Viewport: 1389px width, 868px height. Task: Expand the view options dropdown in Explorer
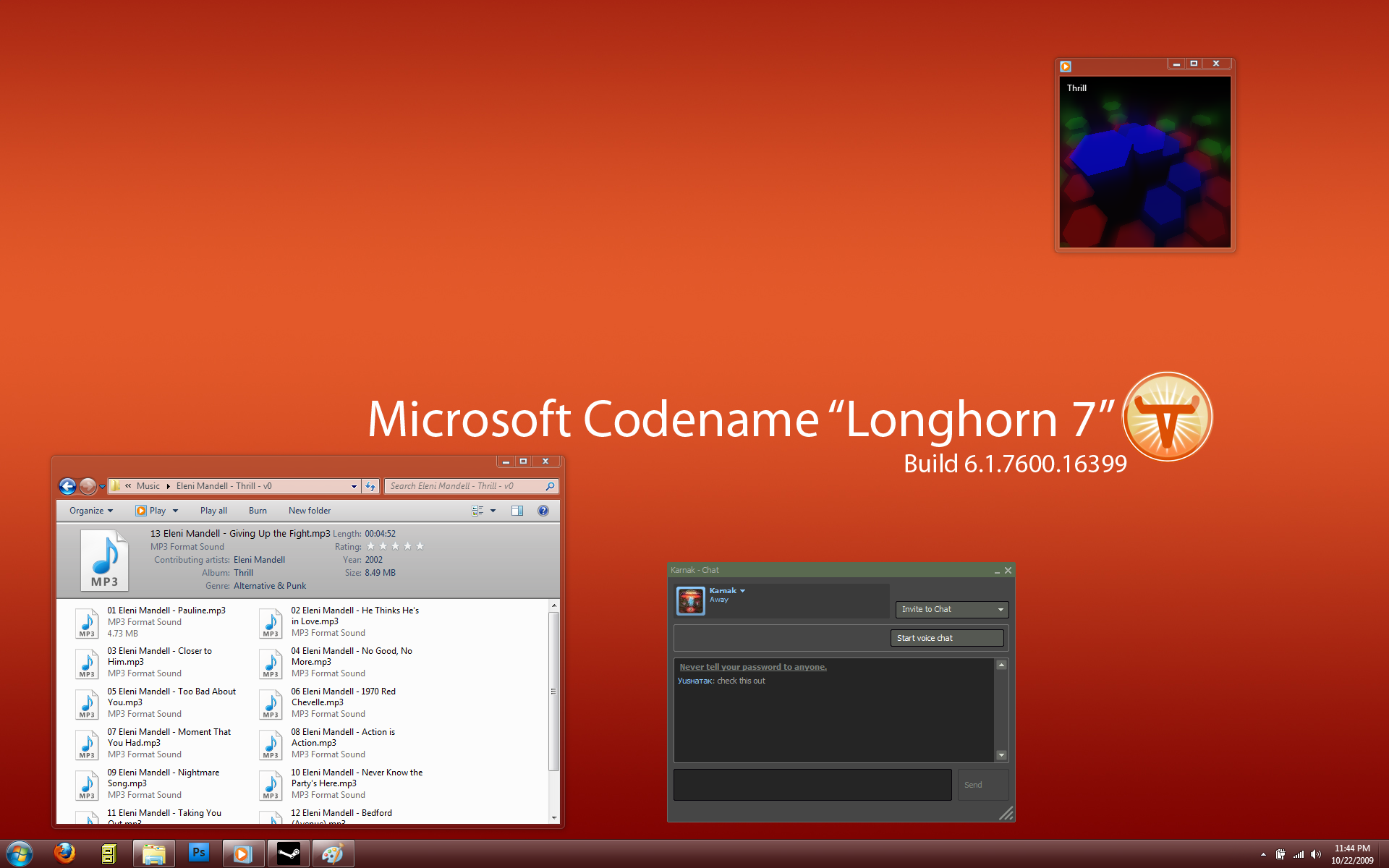pos(491,510)
